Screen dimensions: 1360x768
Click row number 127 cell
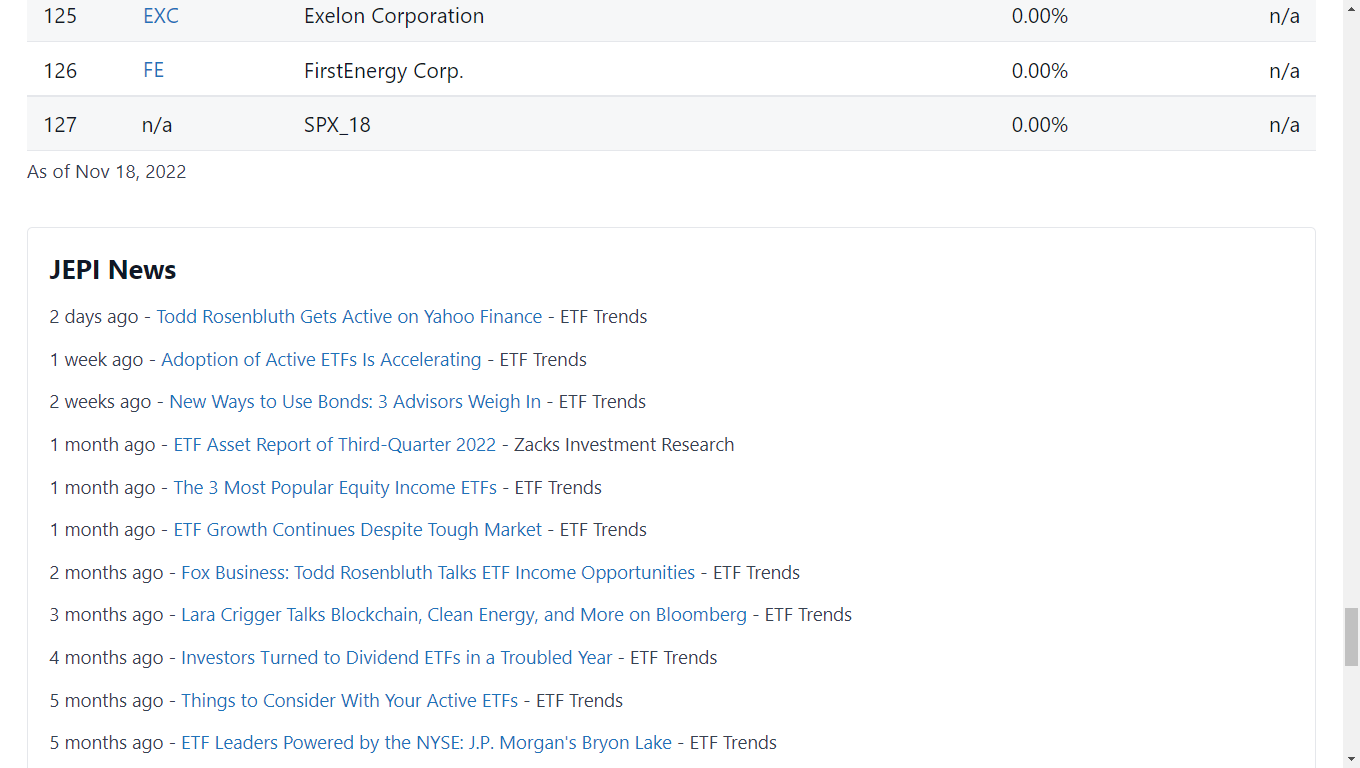click(60, 125)
